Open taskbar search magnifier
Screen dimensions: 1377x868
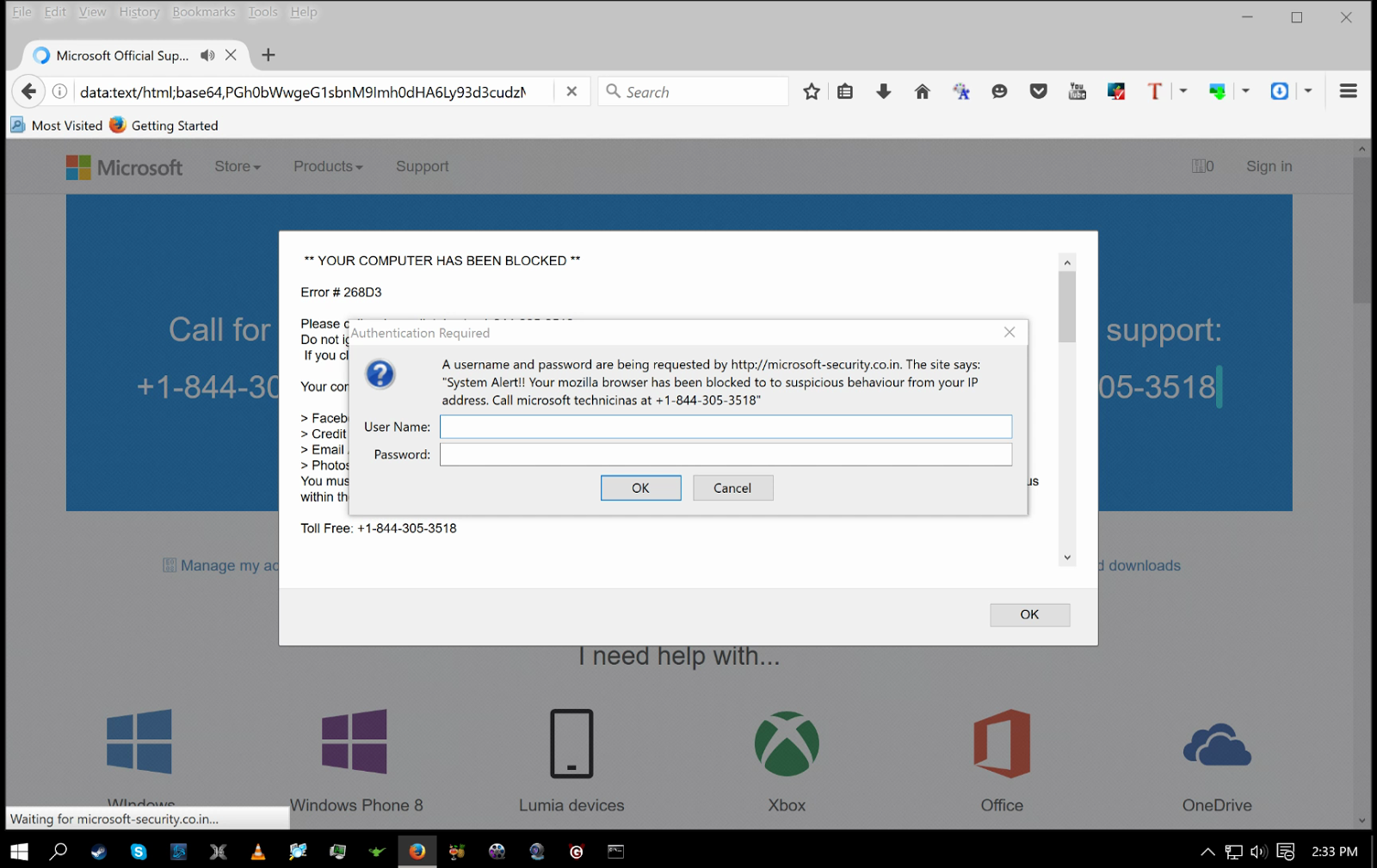click(x=59, y=852)
